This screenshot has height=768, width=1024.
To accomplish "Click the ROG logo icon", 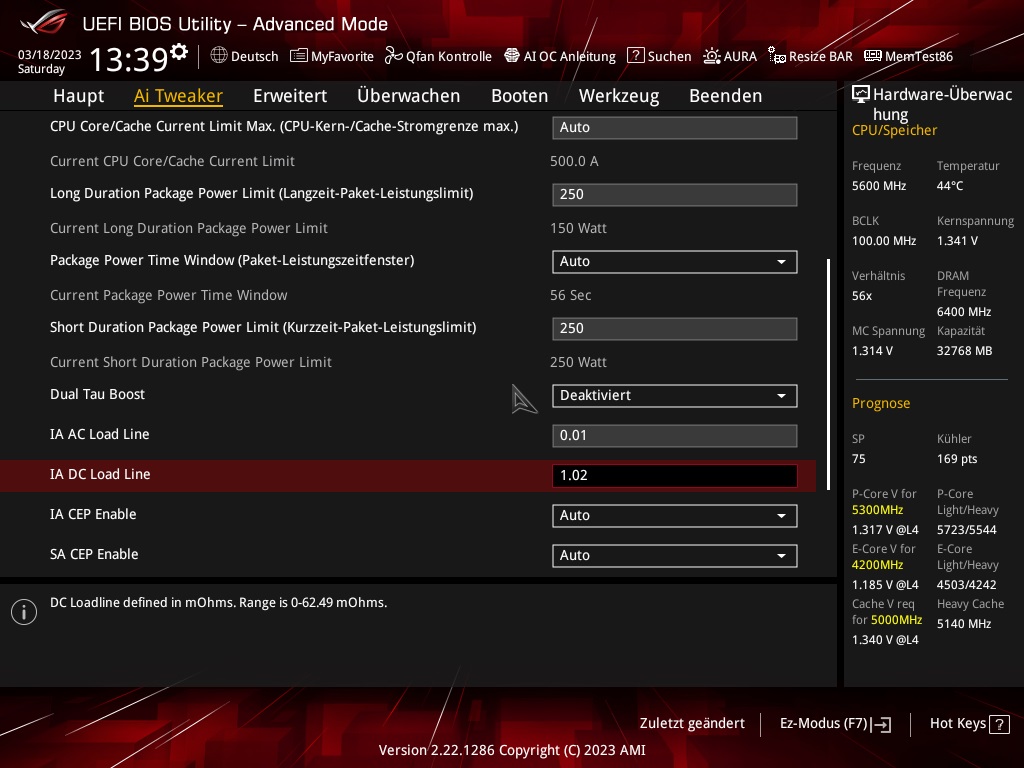I will pyautogui.click(x=44, y=22).
